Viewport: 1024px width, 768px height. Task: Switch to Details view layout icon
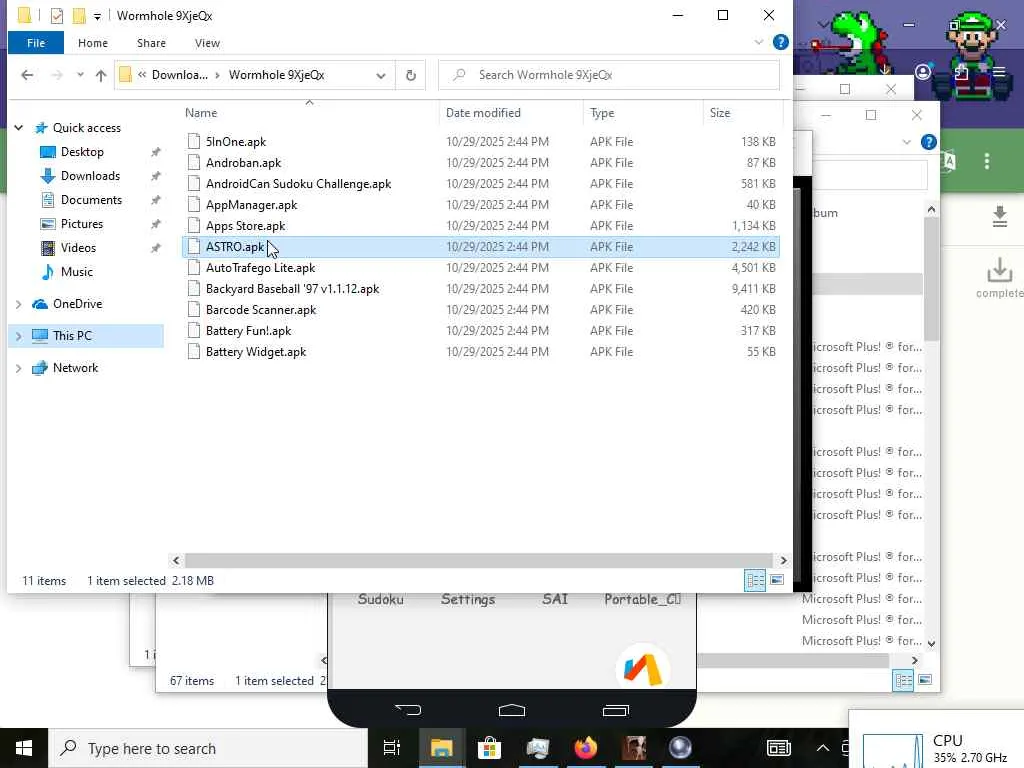click(755, 580)
